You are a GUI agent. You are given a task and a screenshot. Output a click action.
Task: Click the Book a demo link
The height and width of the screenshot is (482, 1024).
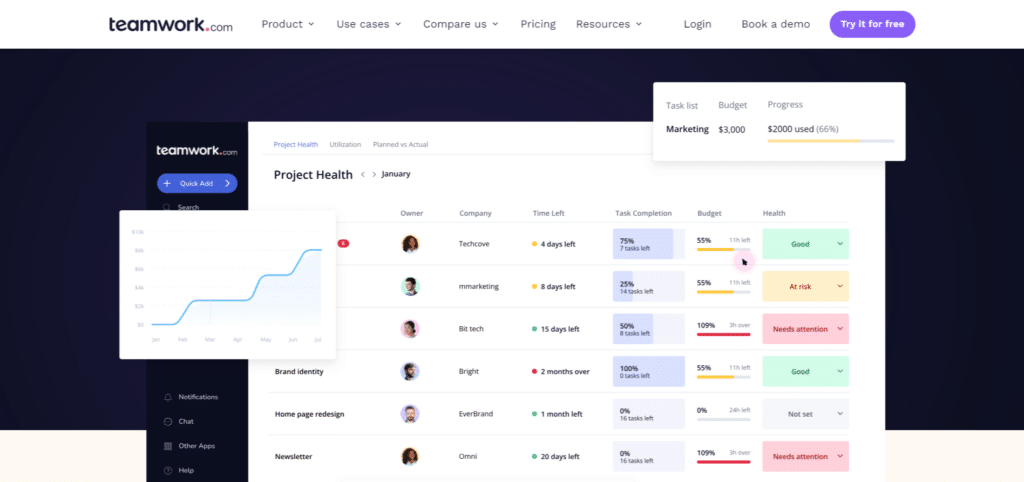tap(775, 24)
